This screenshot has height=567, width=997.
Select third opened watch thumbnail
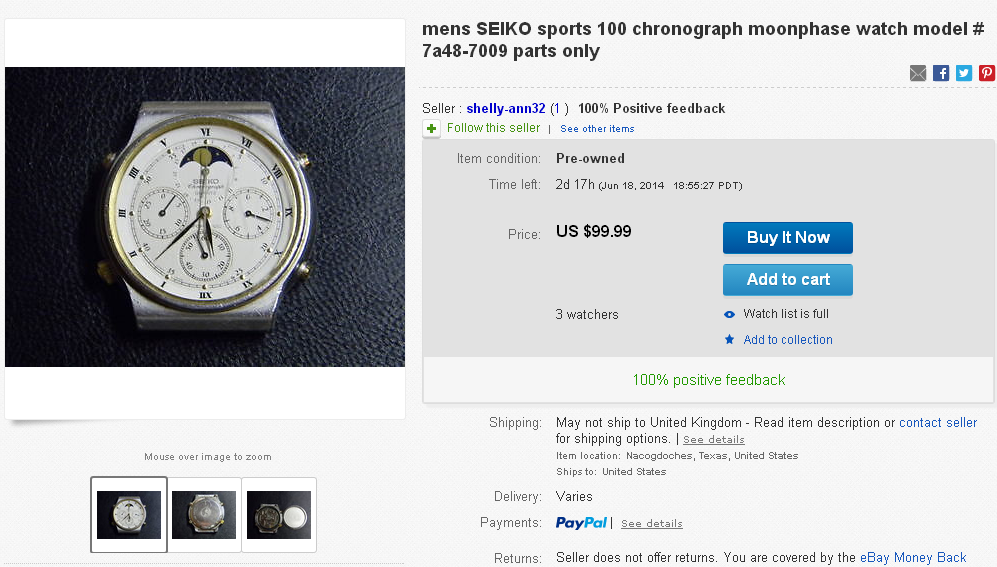[x=279, y=515]
